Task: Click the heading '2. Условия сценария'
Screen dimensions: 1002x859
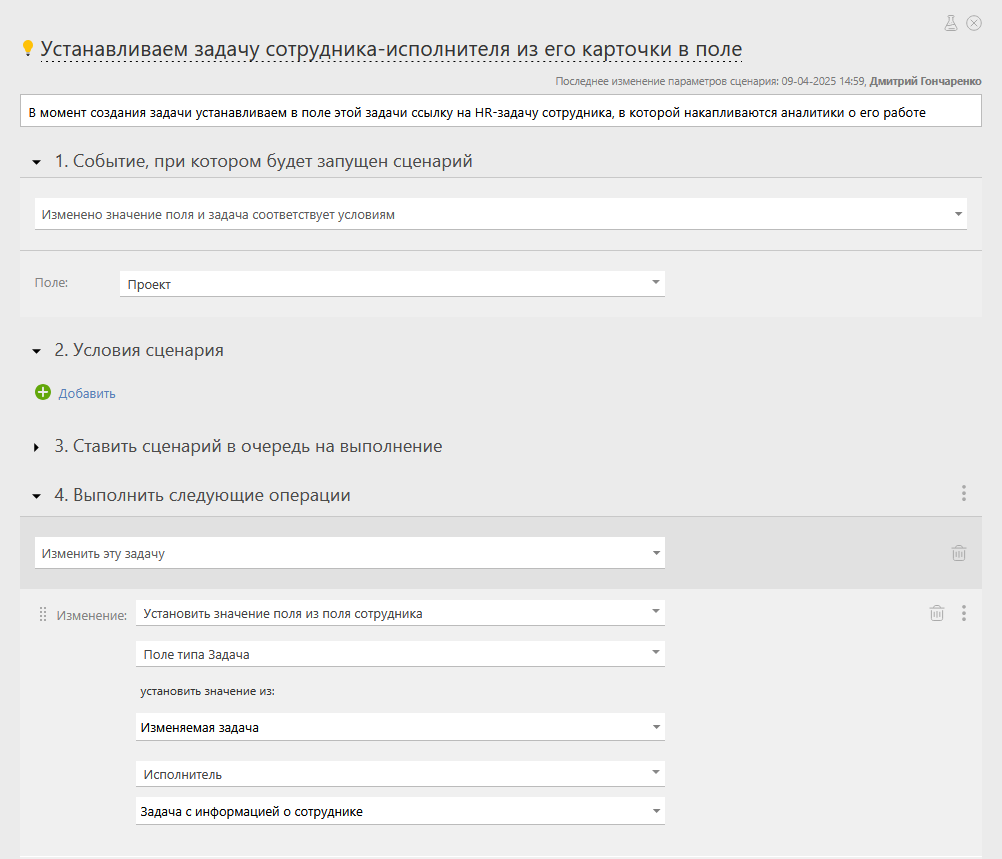Action: (x=139, y=350)
